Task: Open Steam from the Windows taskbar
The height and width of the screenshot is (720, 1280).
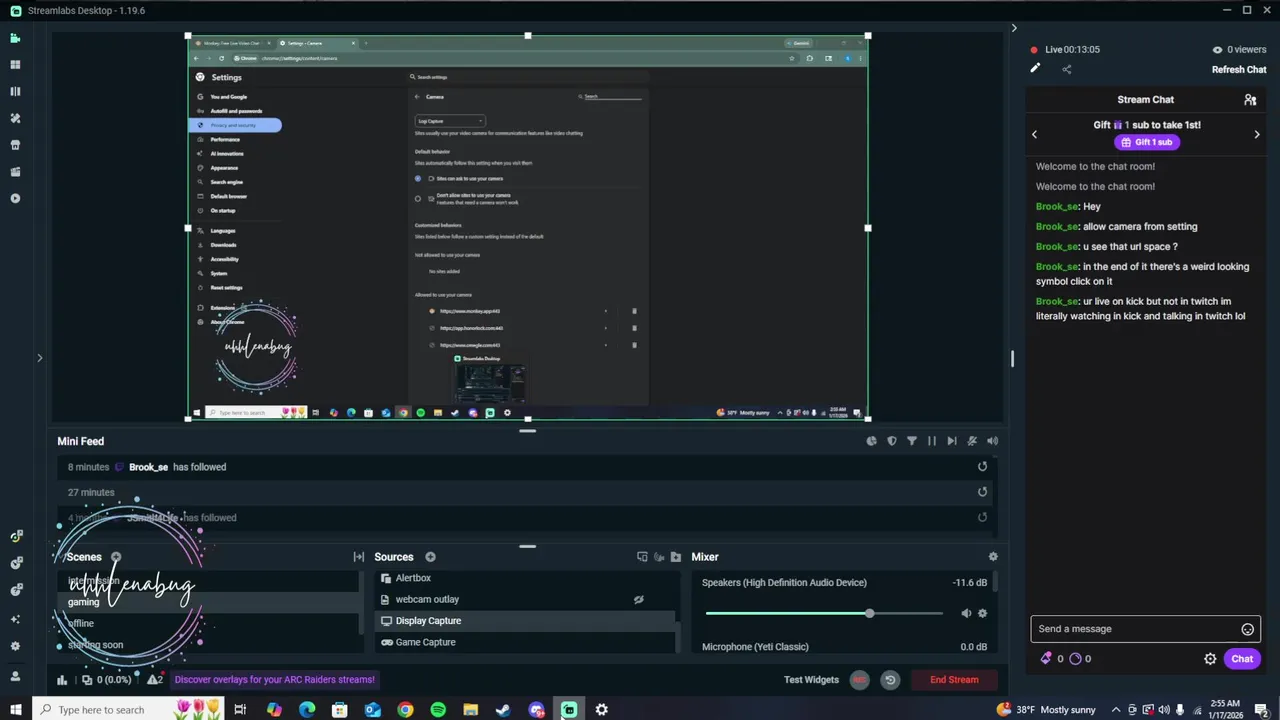Action: [503, 710]
